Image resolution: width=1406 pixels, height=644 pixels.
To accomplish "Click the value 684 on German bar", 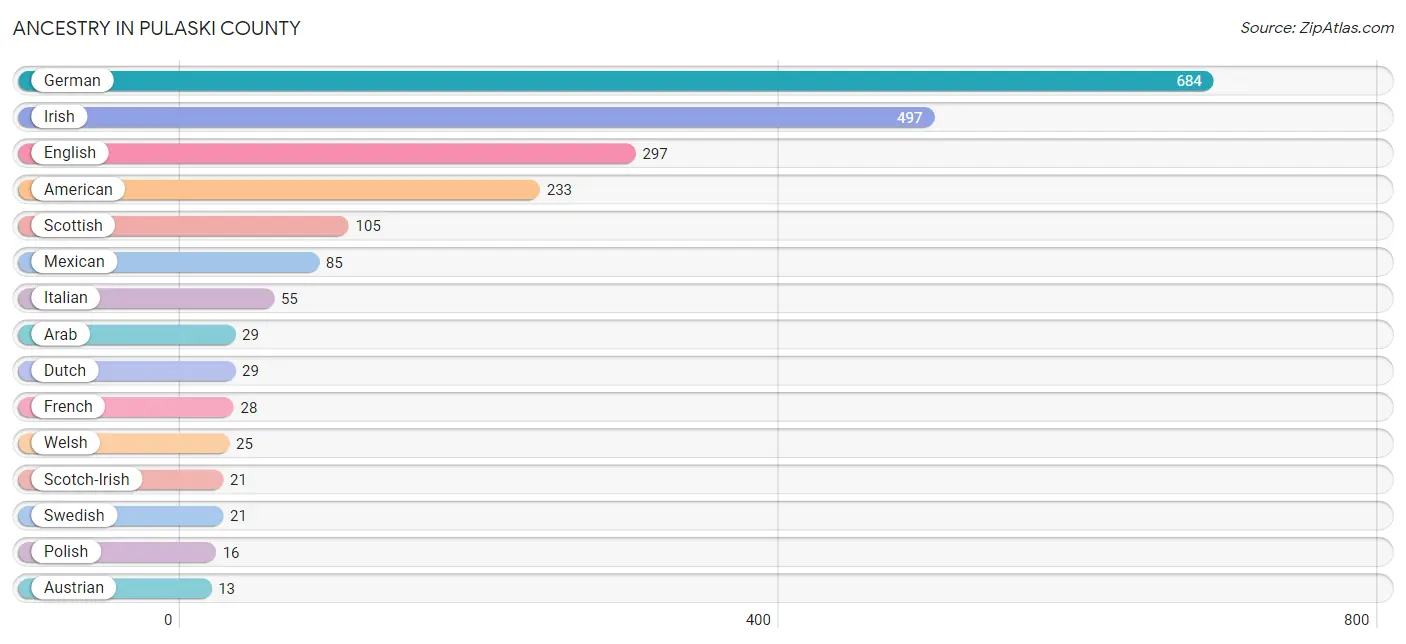I will click(x=1189, y=81).
